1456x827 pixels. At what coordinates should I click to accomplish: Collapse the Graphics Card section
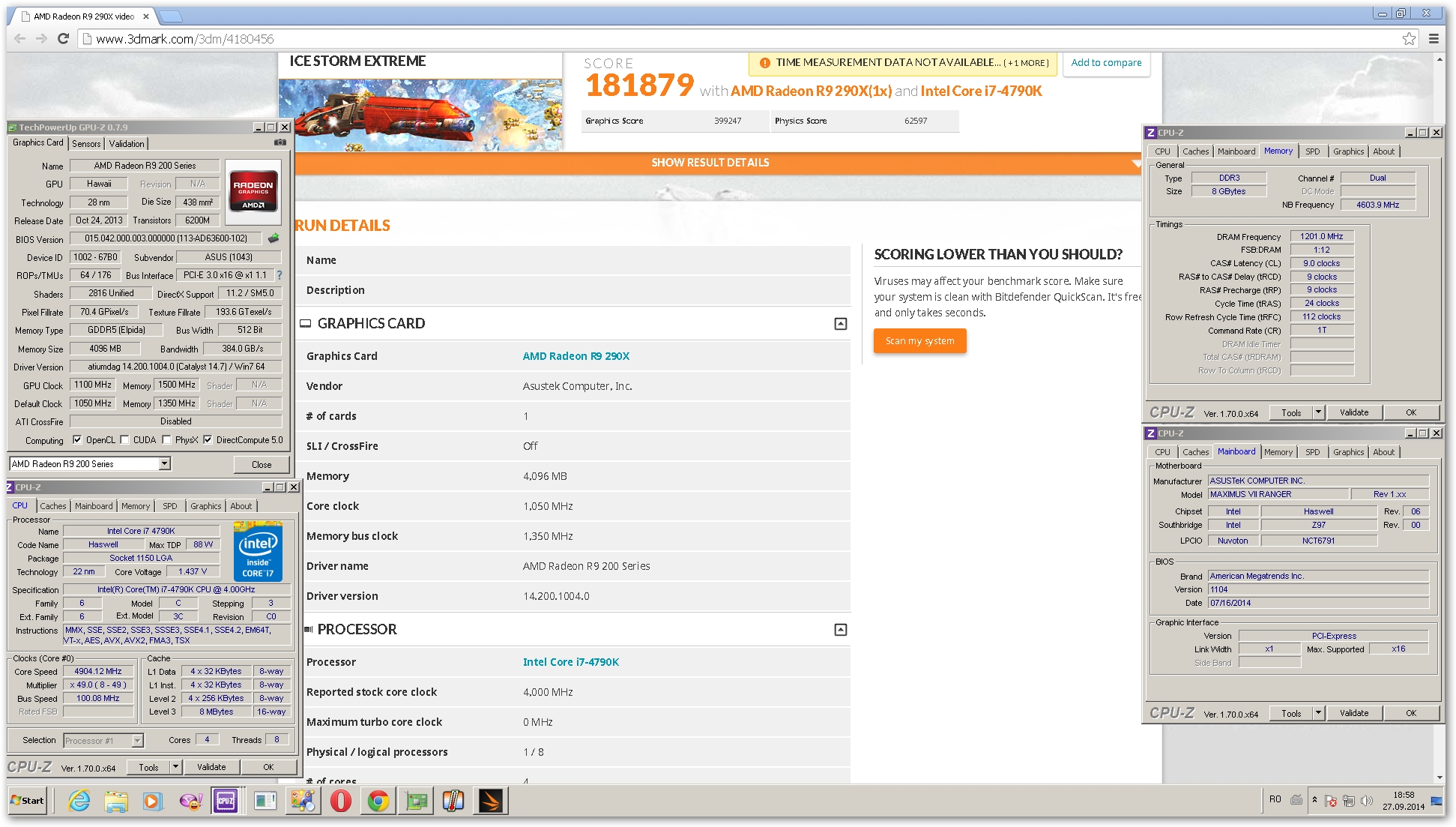tap(841, 324)
